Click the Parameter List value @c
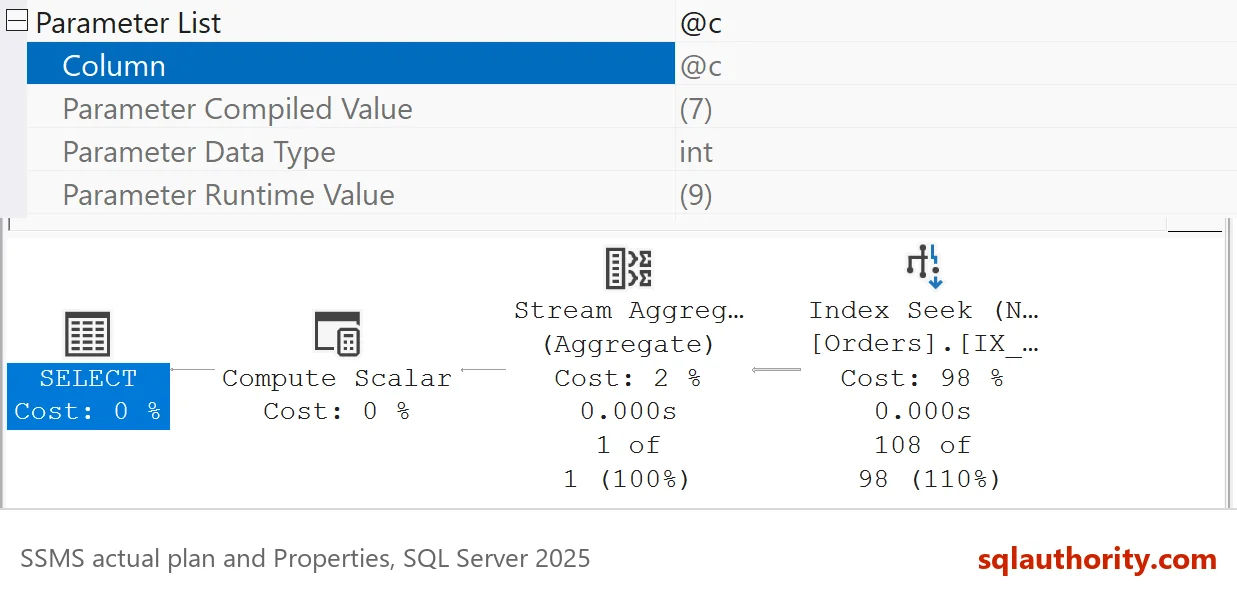This screenshot has height=604, width=1237. pos(701,23)
